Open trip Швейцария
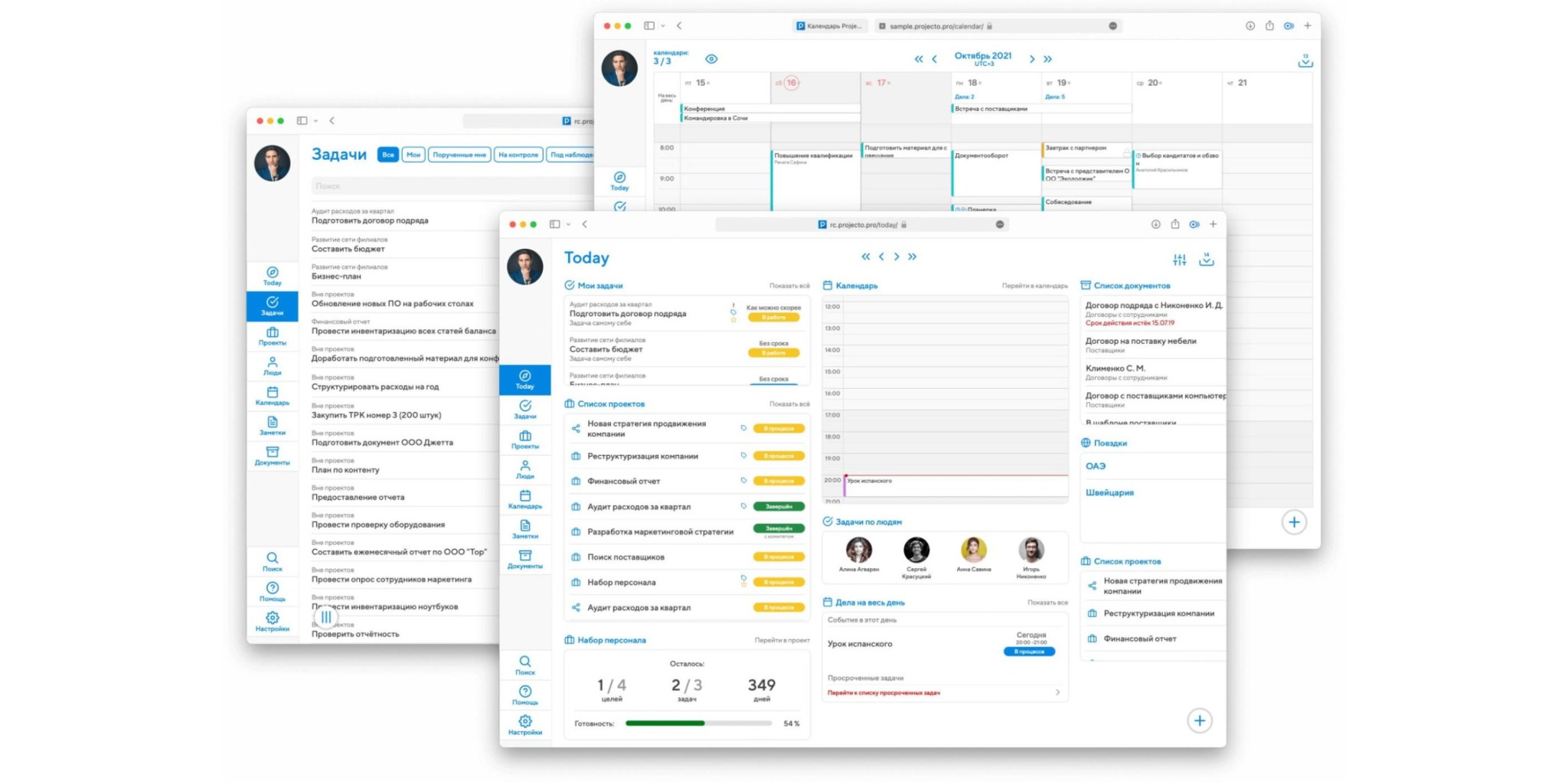This screenshot has width=1568, height=784. (1109, 492)
